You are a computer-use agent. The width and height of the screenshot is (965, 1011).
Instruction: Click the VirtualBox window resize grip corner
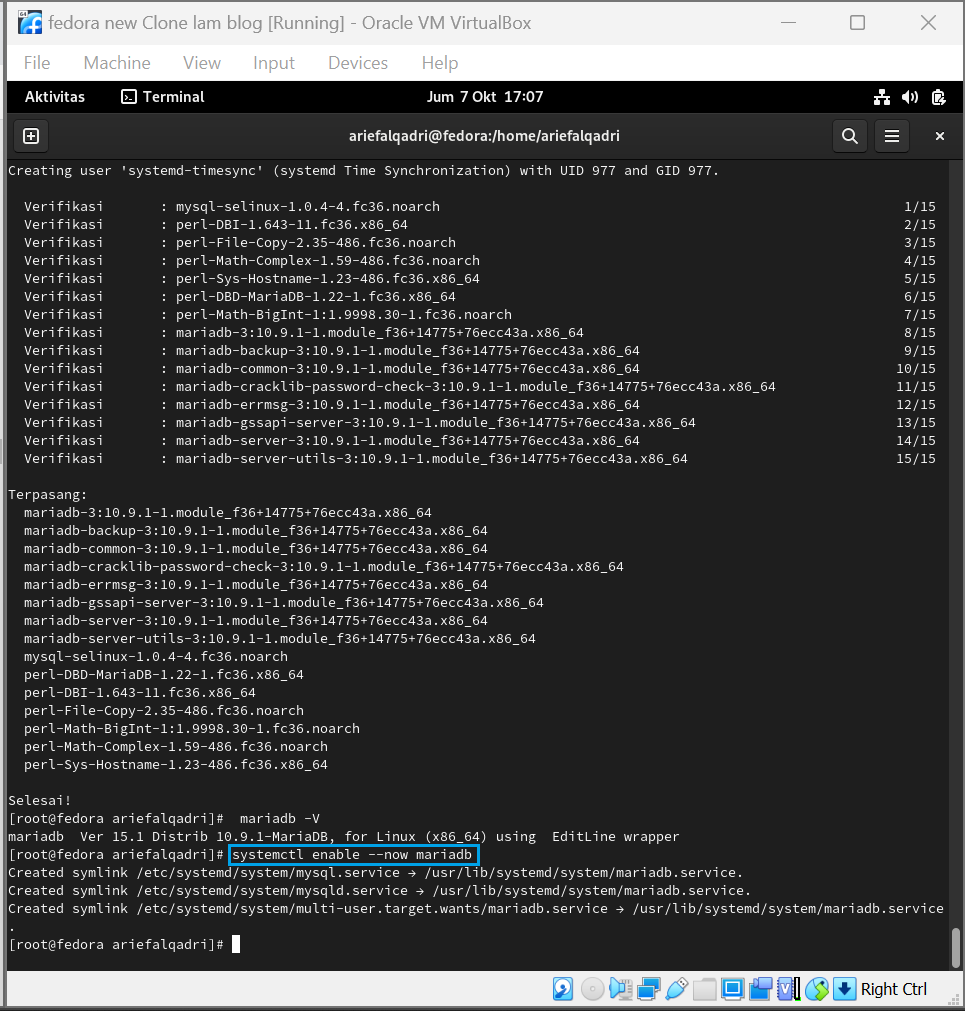(x=953, y=999)
